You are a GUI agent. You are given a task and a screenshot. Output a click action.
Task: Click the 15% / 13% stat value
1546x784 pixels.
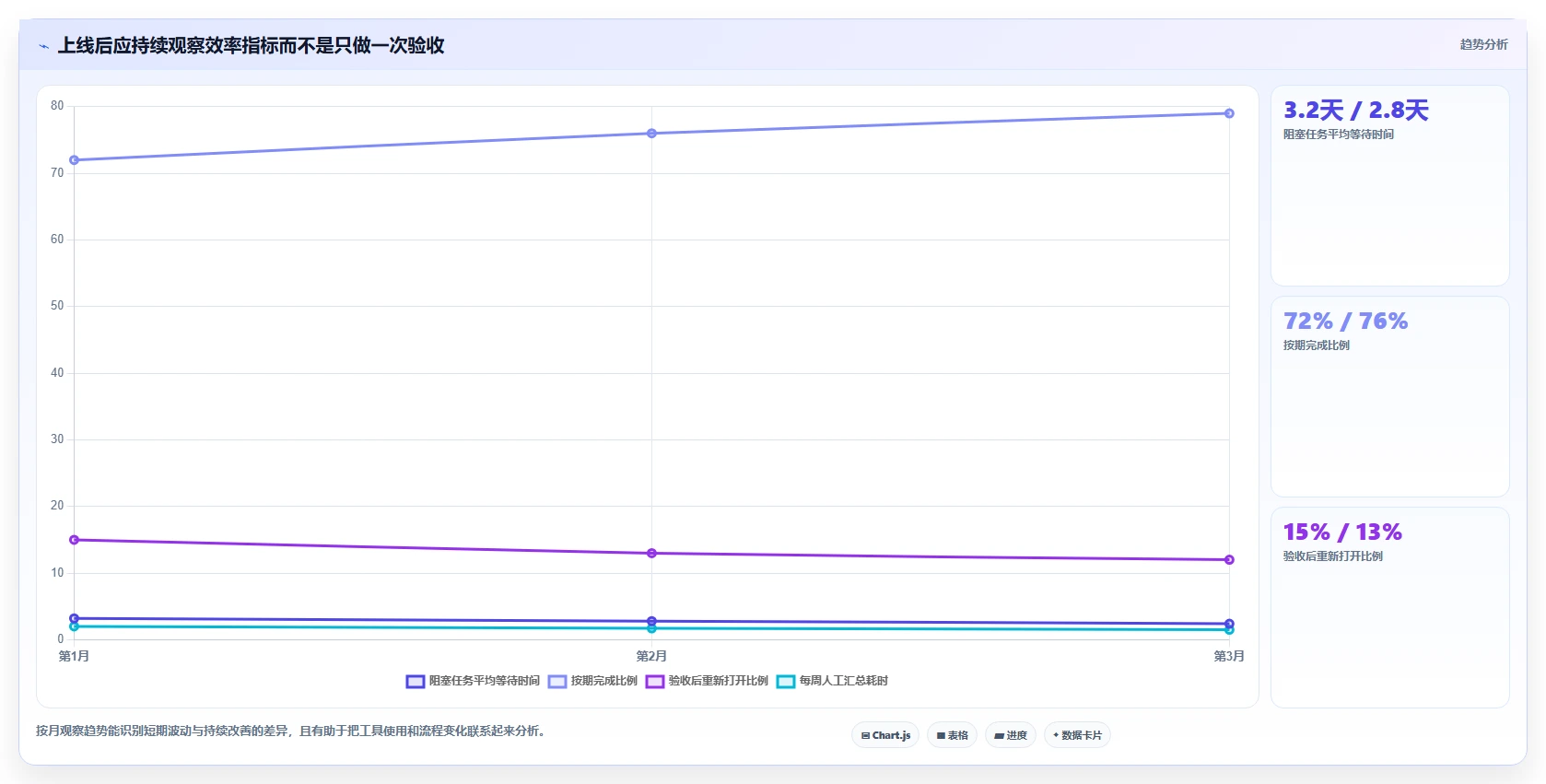(1342, 532)
